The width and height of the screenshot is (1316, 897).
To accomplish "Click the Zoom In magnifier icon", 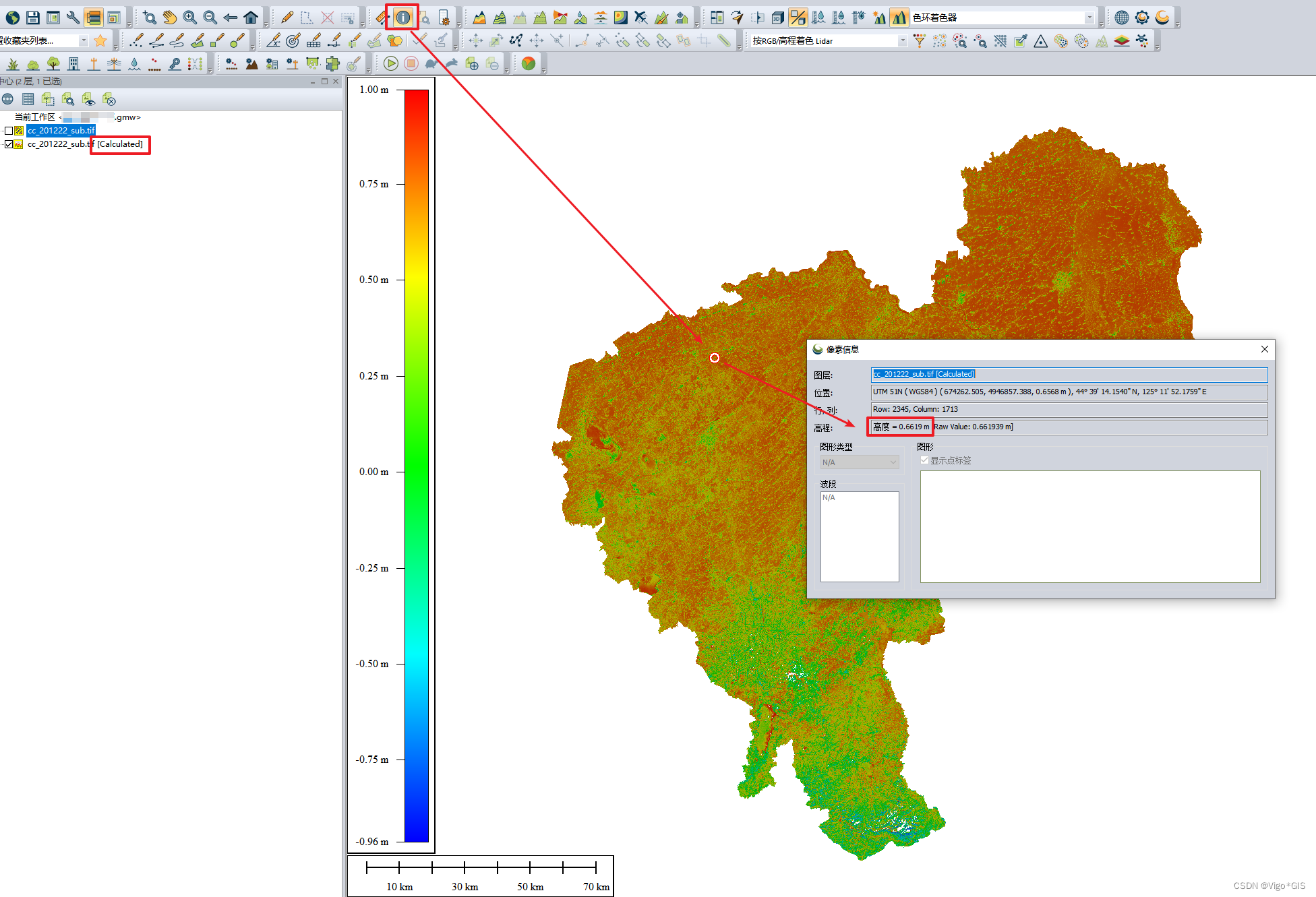I will click(190, 18).
